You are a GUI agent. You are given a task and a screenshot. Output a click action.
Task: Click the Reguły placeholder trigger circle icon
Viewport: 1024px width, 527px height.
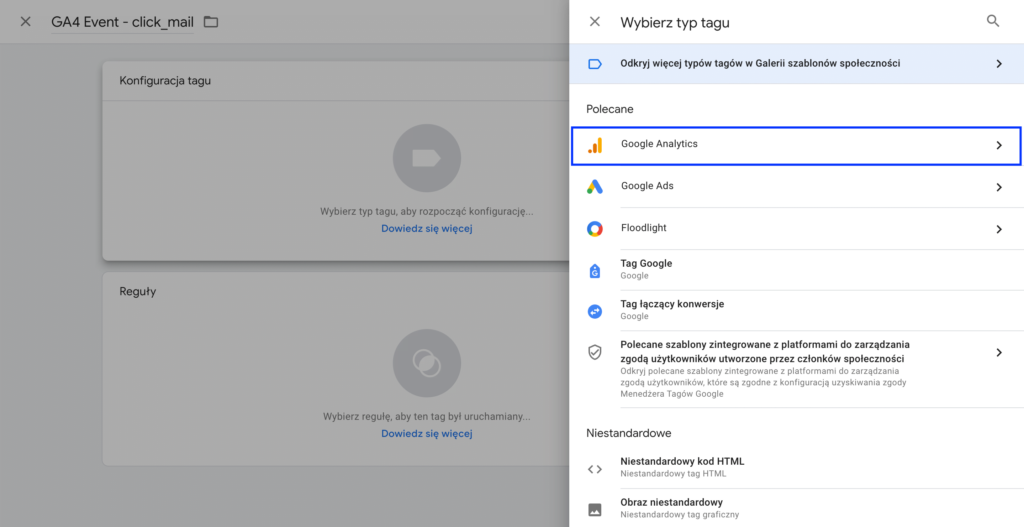click(x=426, y=363)
